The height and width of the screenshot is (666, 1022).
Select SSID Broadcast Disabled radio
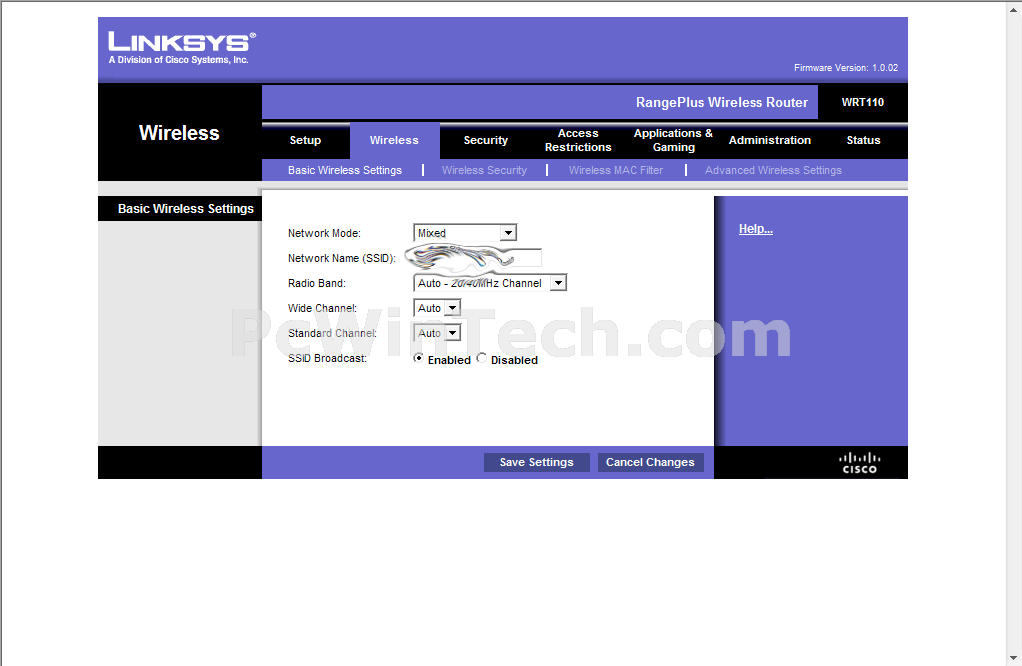(482, 358)
